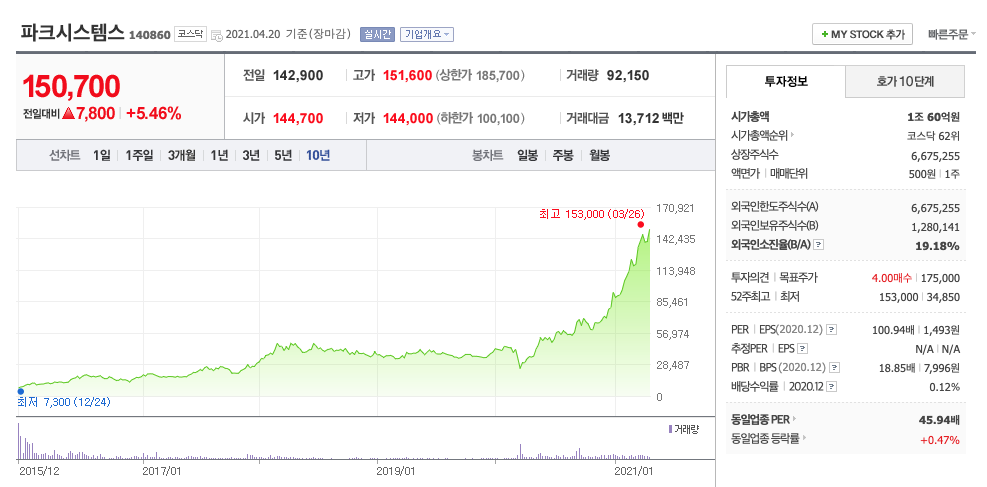Click the stock code 140860
This screenshot has width=987, height=487.
click(149, 35)
